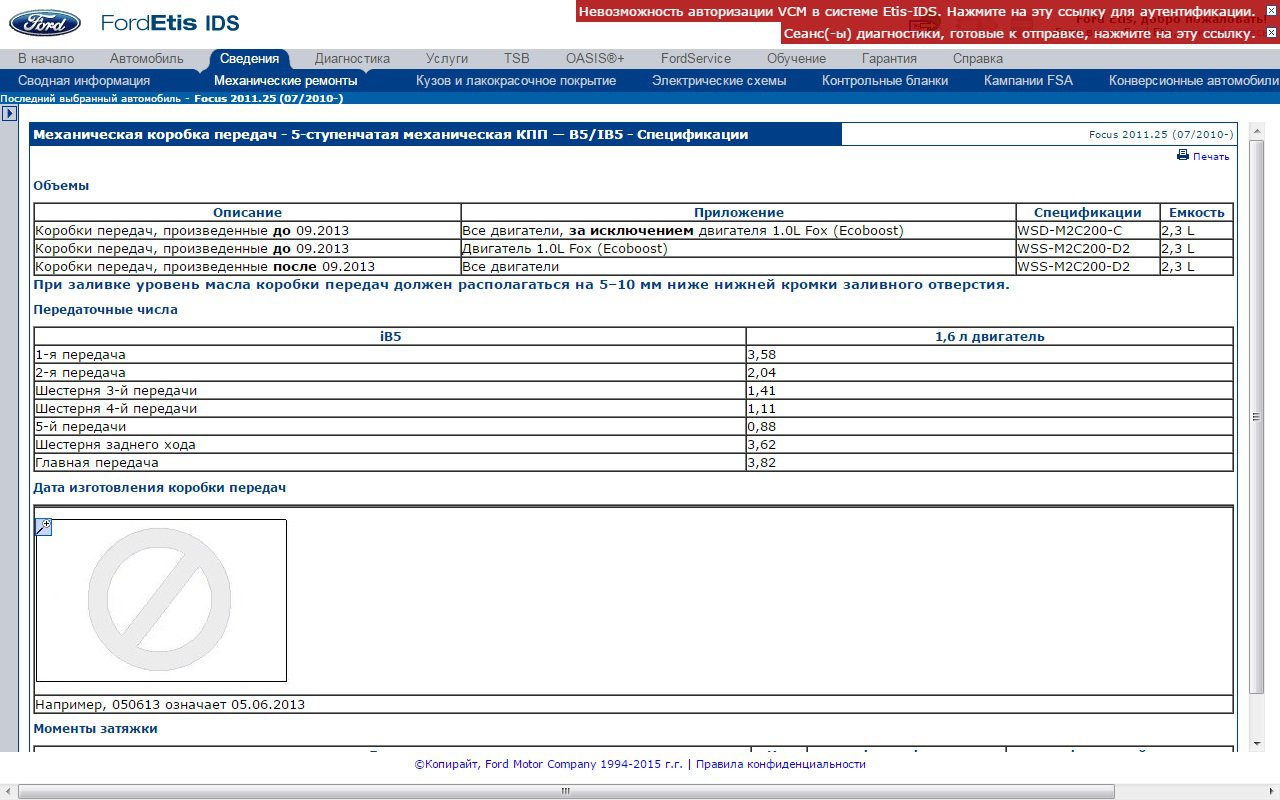Image resolution: width=1280 pixels, height=800 pixels.
Task: Click the VCM authentication link in red banner
Action: click(x=917, y=11)
